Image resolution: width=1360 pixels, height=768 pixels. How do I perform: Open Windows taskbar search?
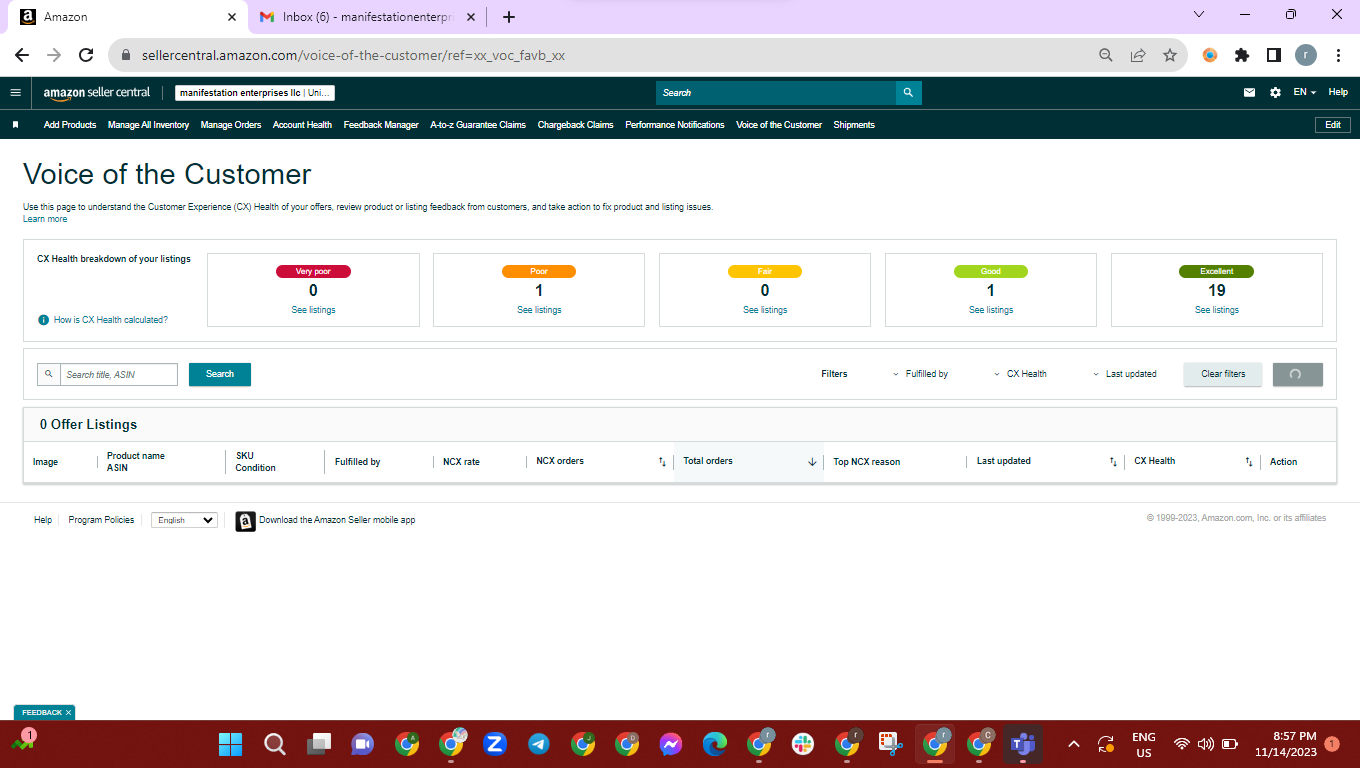tap(275, 744)
